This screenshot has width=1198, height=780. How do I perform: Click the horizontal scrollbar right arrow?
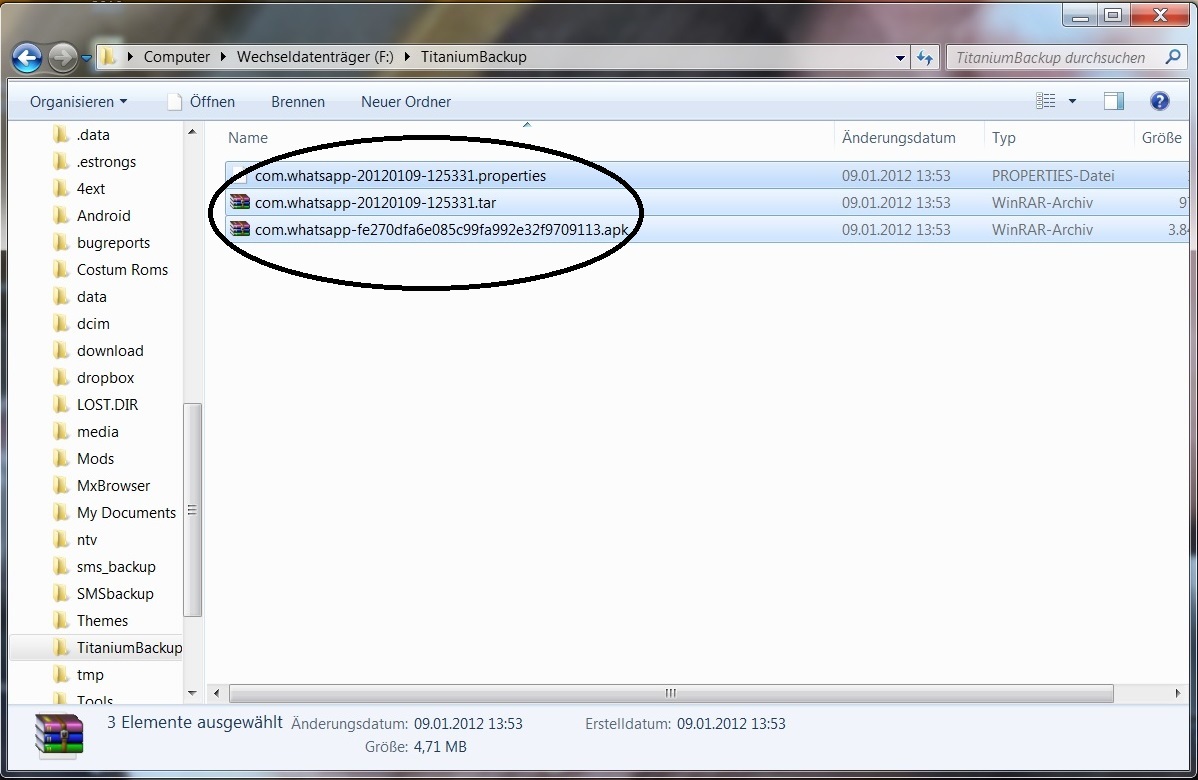tap(1177, 693)
